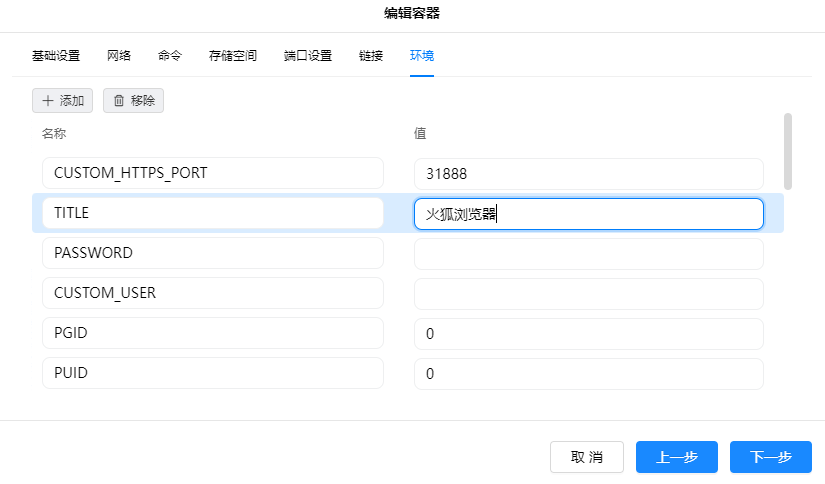Click the 上一步 button
The height and width of the screenshot is (484, 825).
677,457
